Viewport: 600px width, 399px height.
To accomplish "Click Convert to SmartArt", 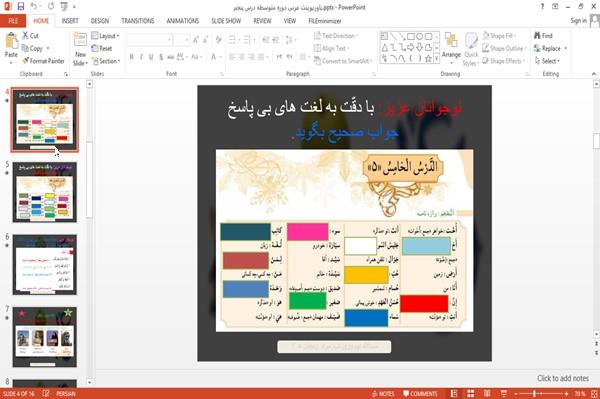I will pyautogui.click(x=343, y=61).
